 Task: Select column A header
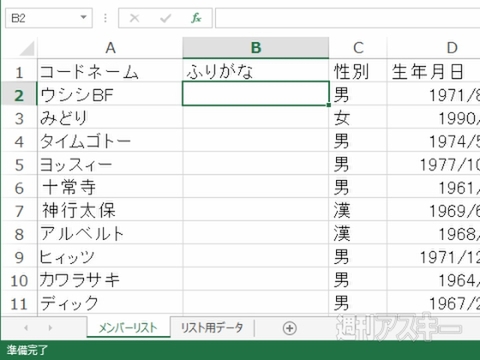[x=110, y=48]
